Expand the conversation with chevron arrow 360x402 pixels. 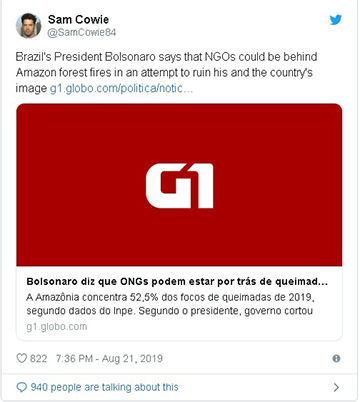pyautogui.click(x=336, y=387)
